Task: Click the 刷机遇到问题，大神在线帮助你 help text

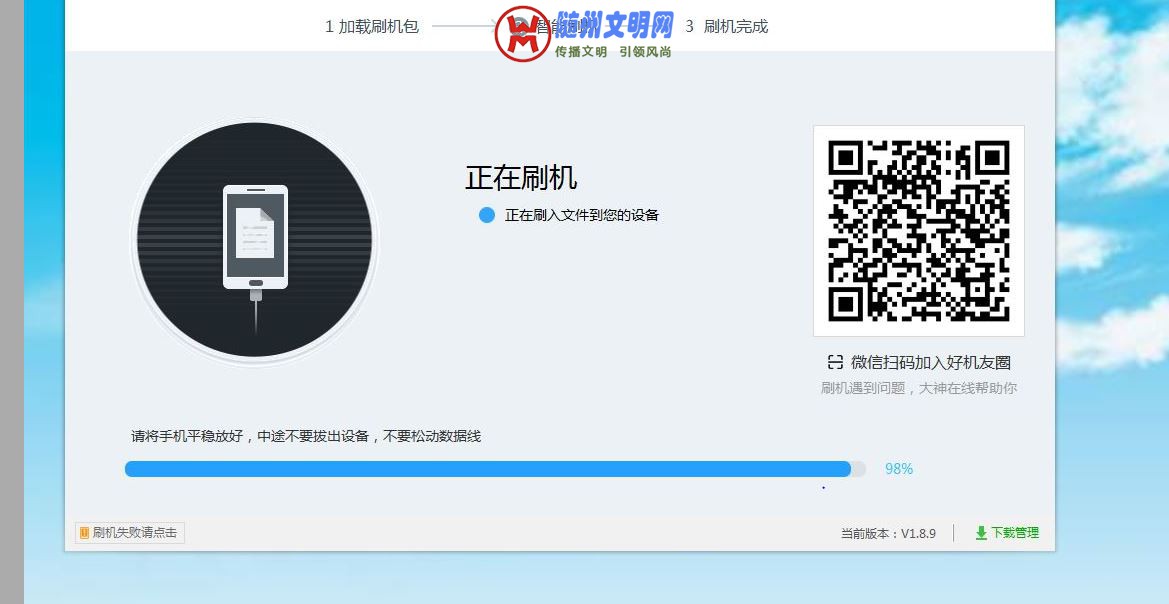Action: point(918,388)
